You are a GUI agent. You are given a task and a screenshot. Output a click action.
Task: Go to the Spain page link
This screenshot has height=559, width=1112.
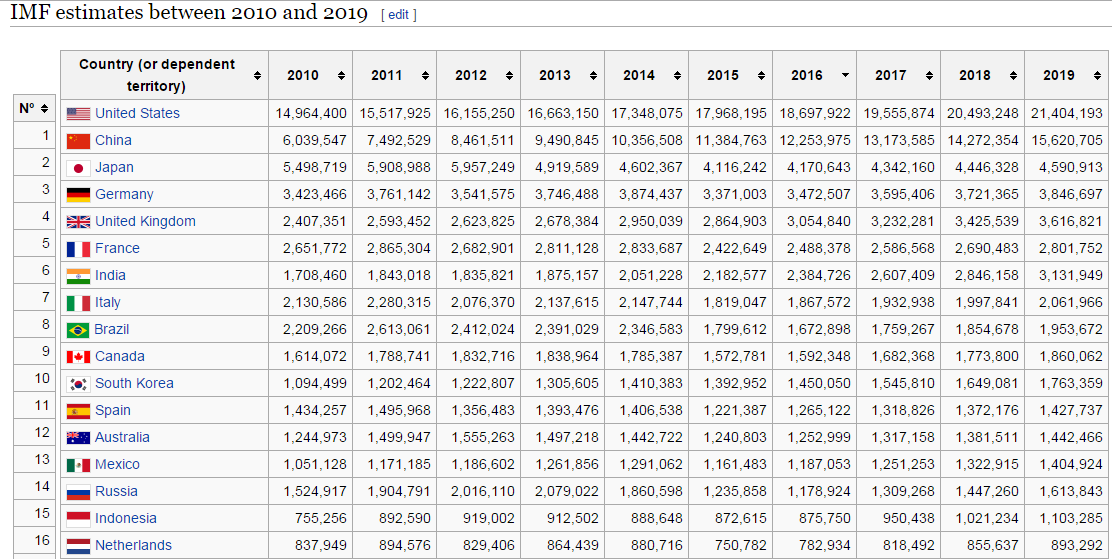tap(113, 410)
